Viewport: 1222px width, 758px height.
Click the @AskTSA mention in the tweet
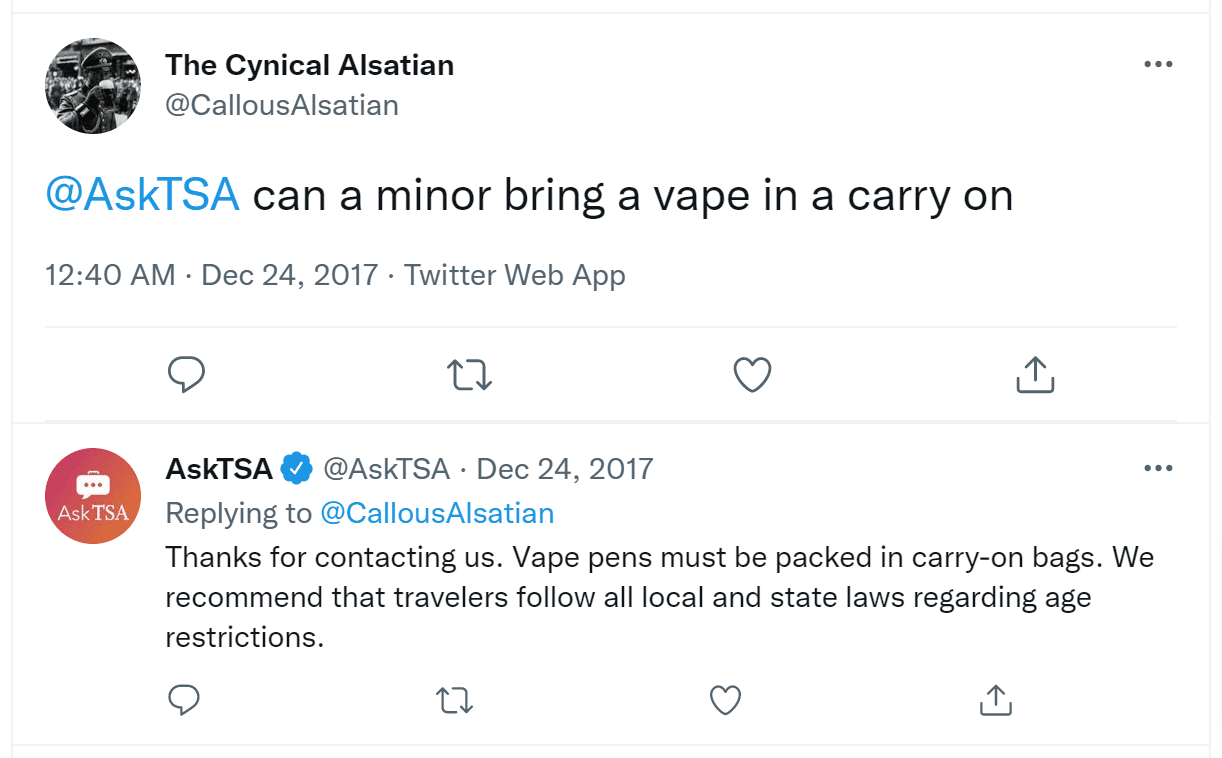pos(142,196)
